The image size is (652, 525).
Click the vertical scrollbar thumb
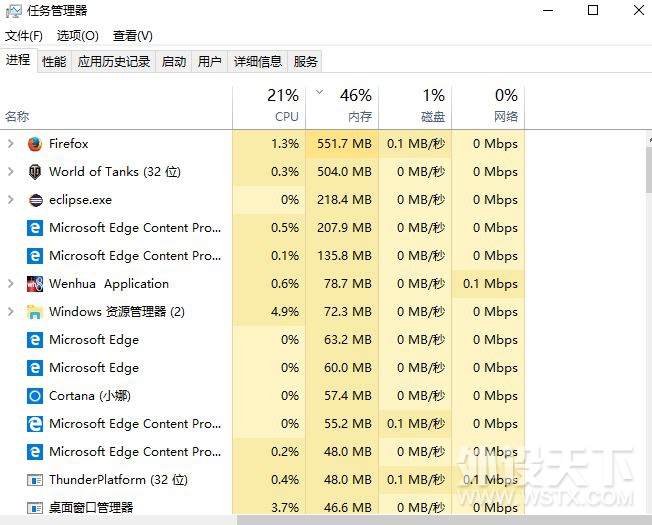(x=649, y=170)
